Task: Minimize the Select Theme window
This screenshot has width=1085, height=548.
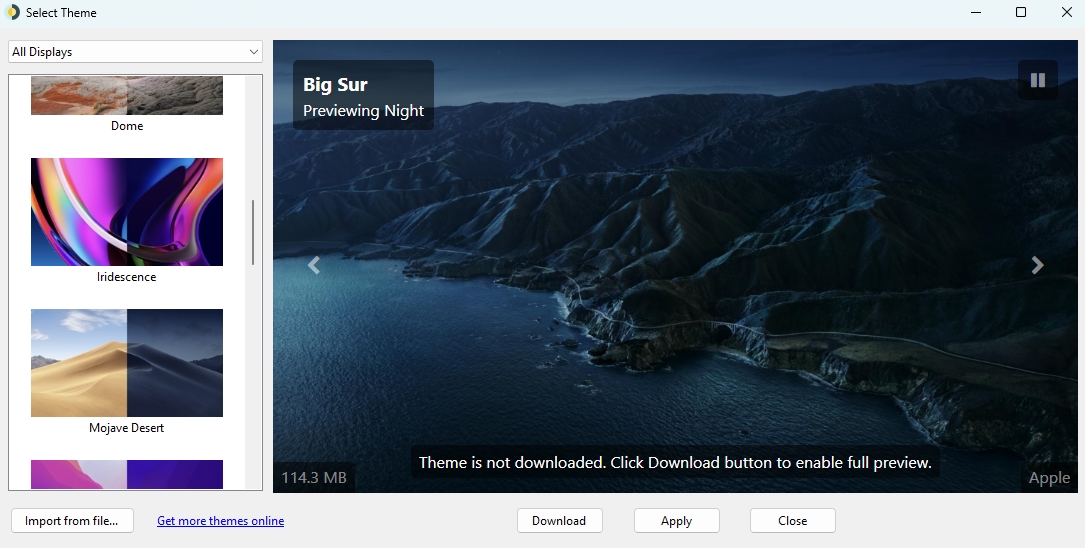Action: coord(975,13)
